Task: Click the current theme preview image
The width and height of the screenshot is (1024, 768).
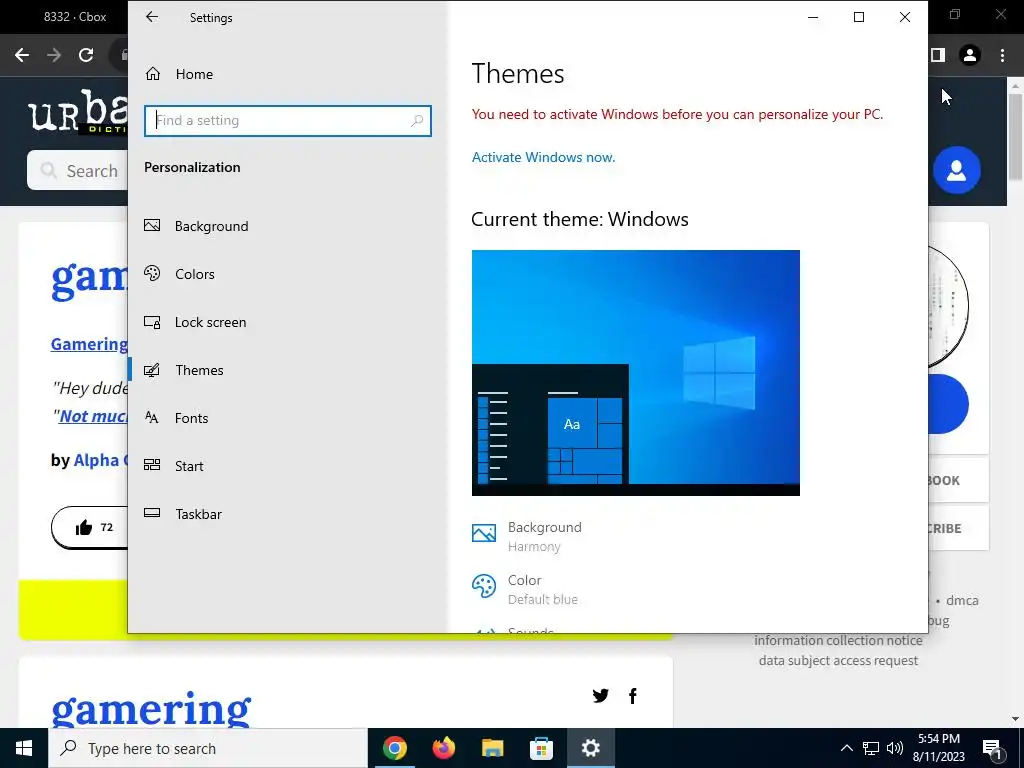Action: [635, 373]
